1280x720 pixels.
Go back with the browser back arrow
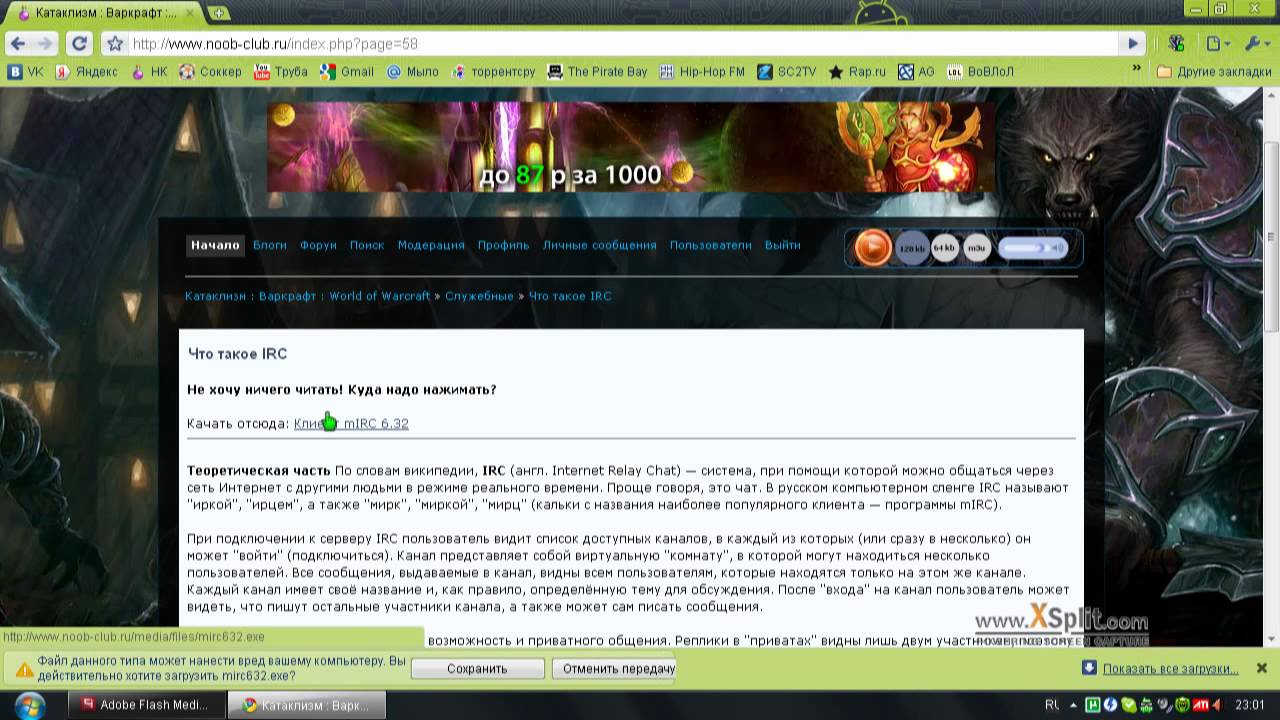click(x=18, y=44)
